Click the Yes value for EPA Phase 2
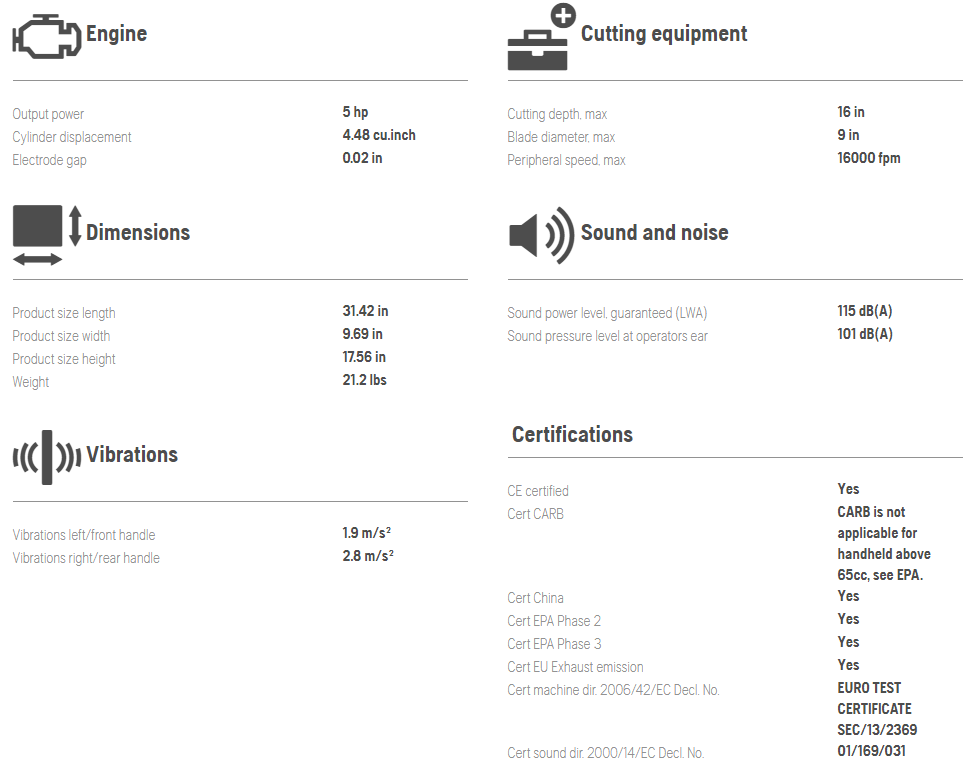Image resolution: width=979 pixels, height=782 pixels. 849,620
